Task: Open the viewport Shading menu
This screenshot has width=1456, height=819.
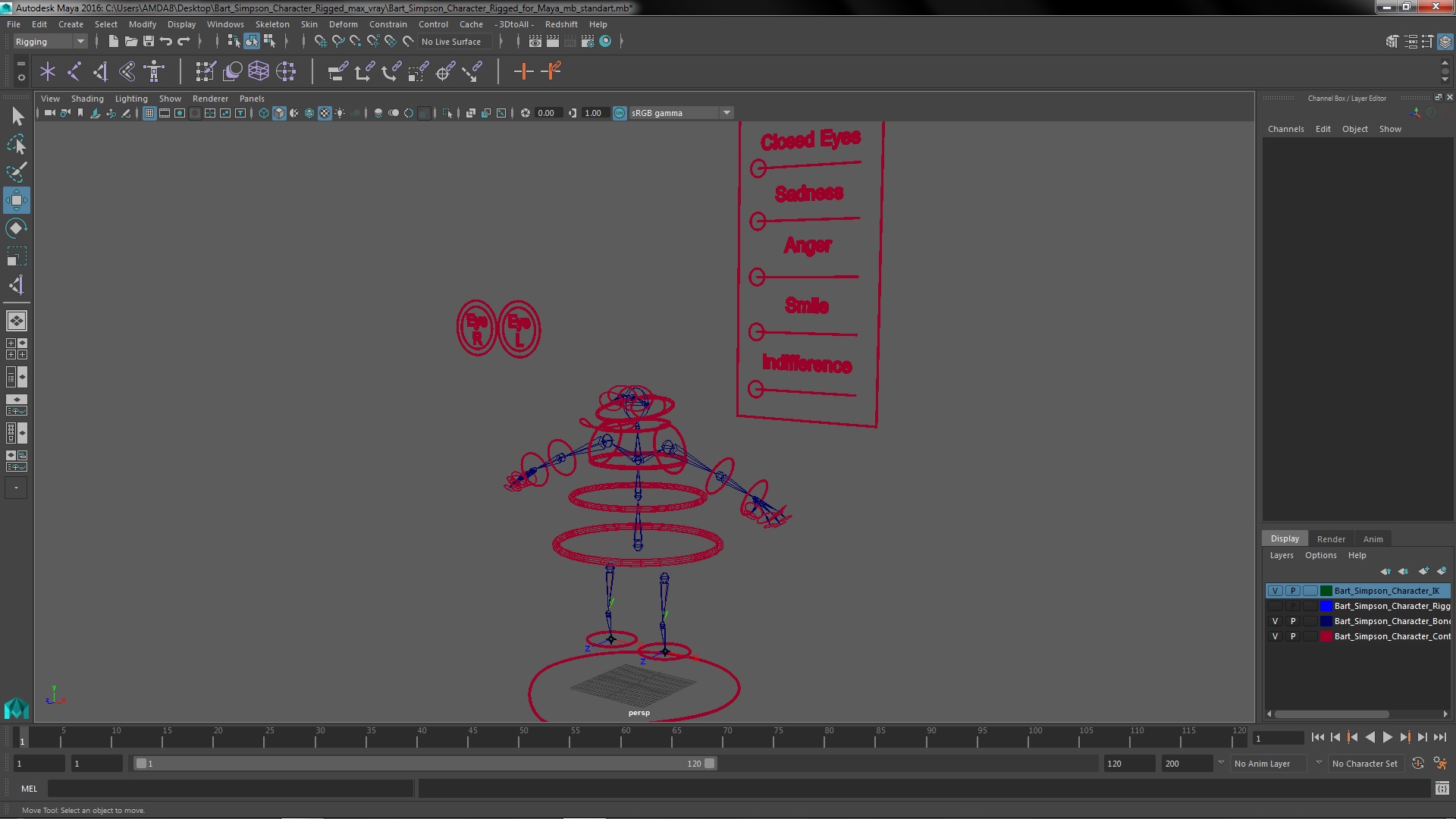Action: coord(87,99)
